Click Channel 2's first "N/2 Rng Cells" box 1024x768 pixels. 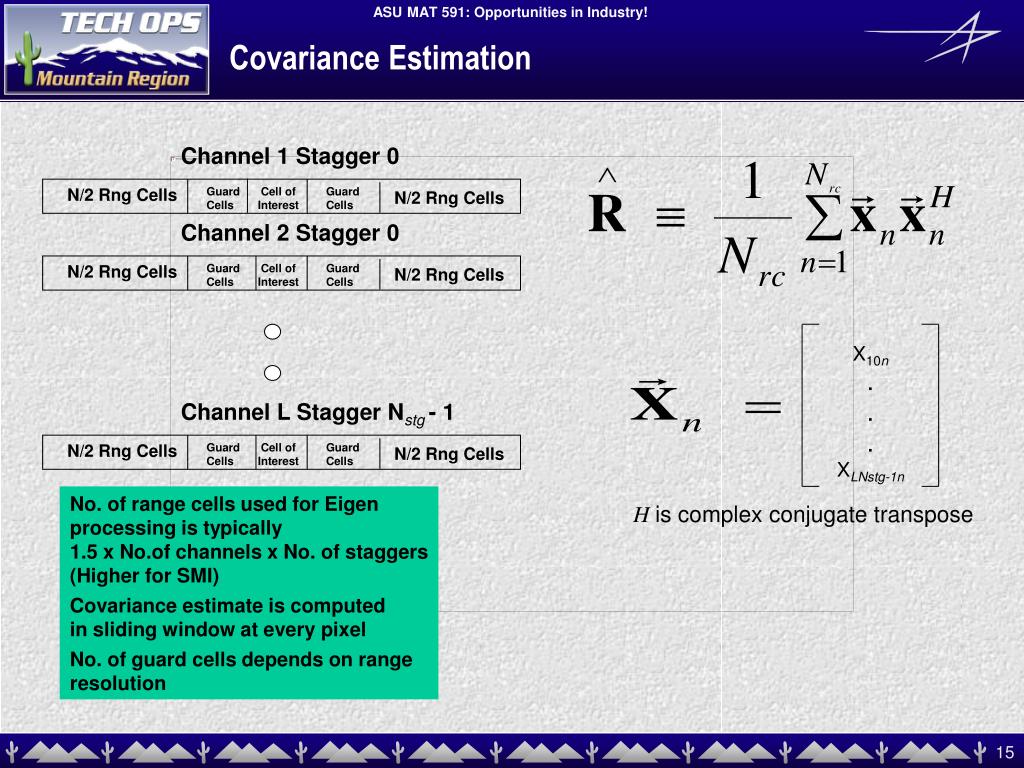tap(115, 273)
